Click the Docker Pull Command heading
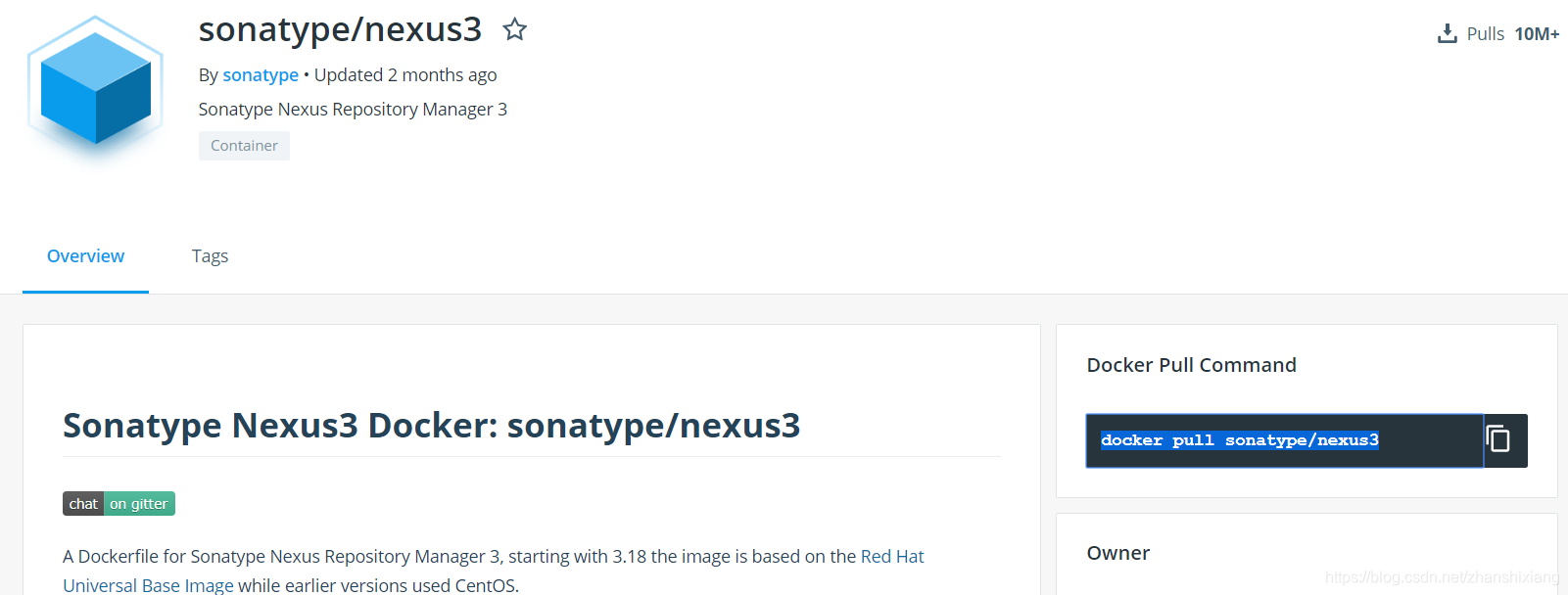The height and width of the screenshot is (595, 1568). [1191, 364]
